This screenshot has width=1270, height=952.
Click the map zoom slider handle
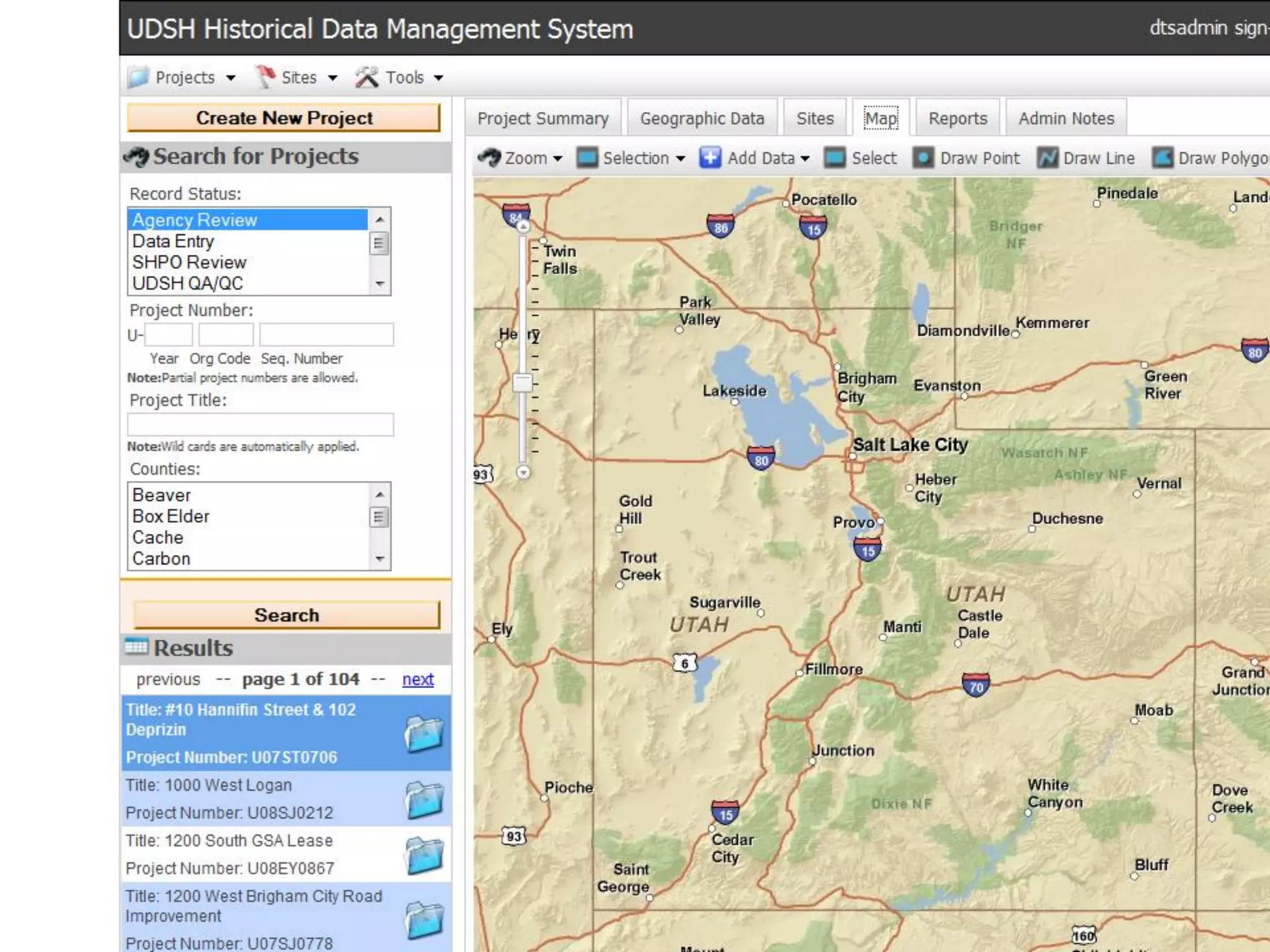523,382
